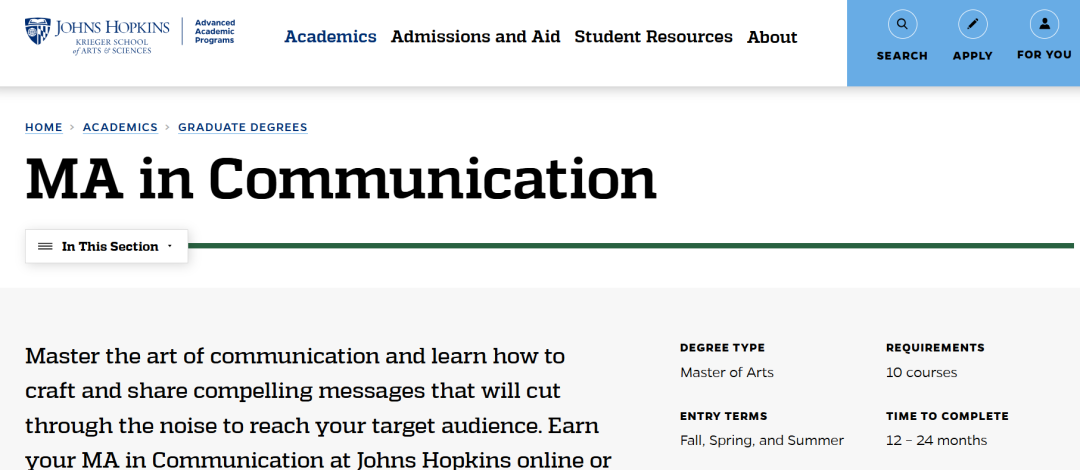This screenshot has width=1080, height=470.
Task: Open the search magnifier icon
Action: [902, 24]
